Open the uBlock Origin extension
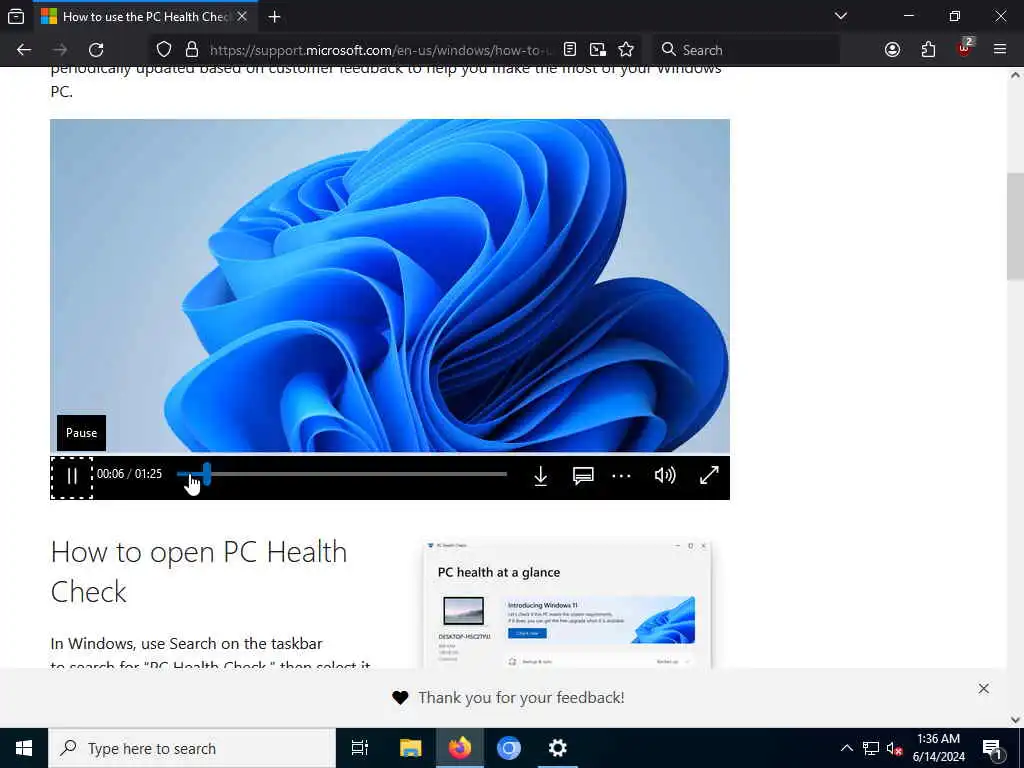This screenshot has height=768, width=1024. point(965,48)
